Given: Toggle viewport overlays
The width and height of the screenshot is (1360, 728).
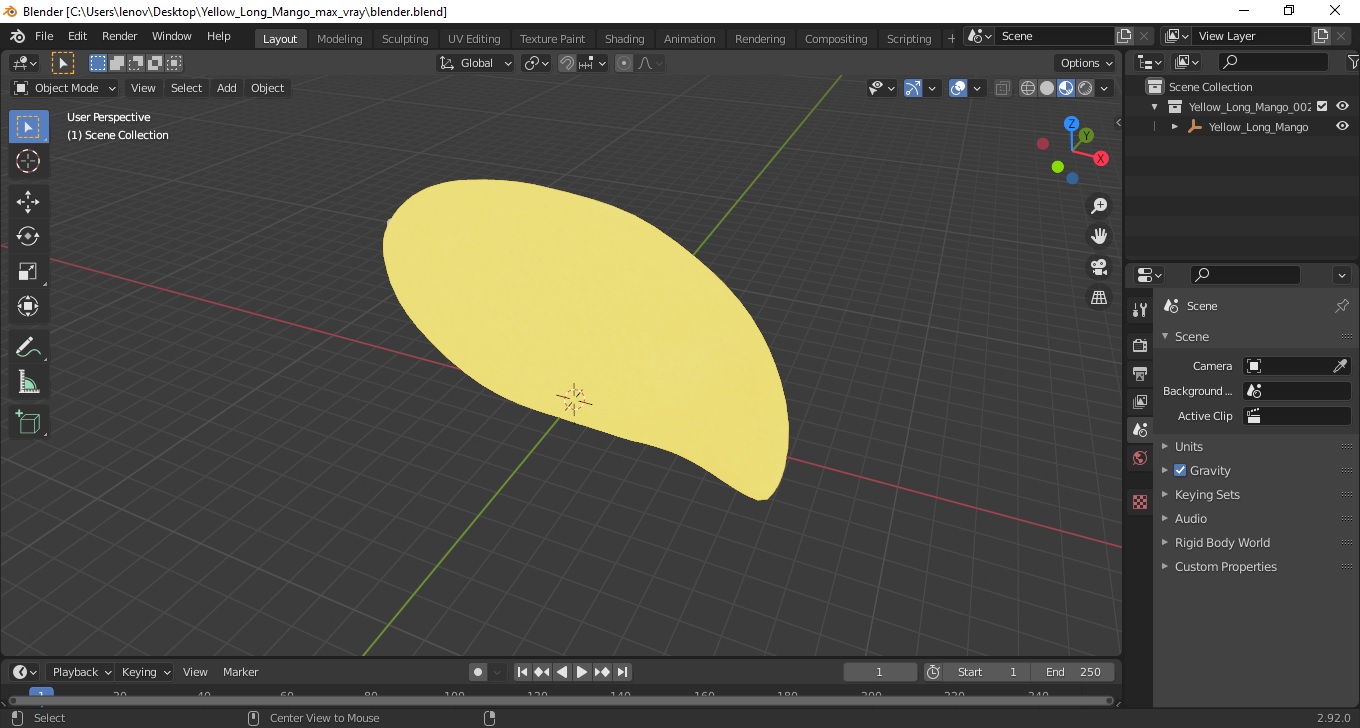Looking at the screenshot, I should tap(958, 88).
